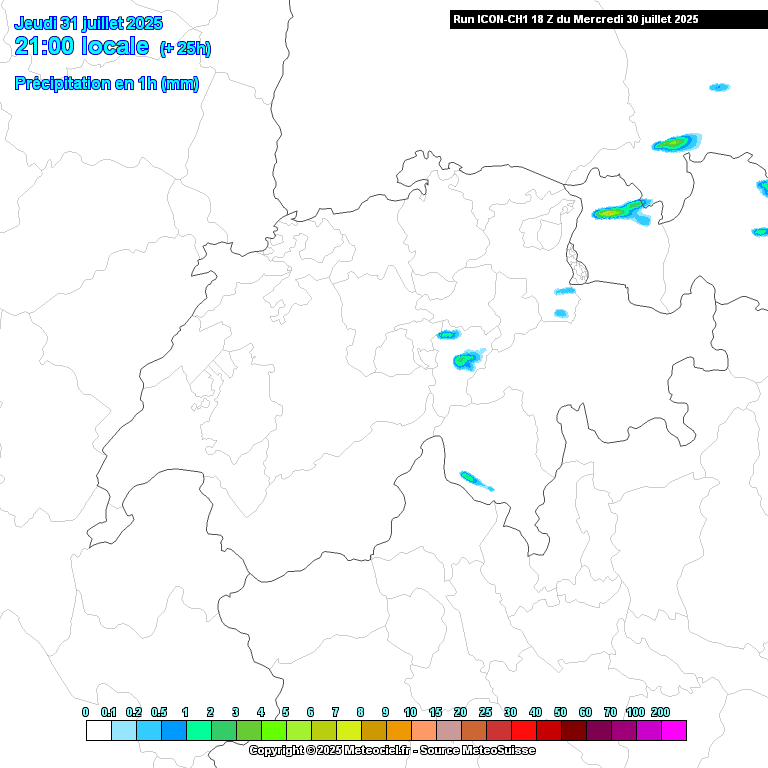
Task: Select the legend number "15"
Action: pyautogui.click(x=435, y=712)
